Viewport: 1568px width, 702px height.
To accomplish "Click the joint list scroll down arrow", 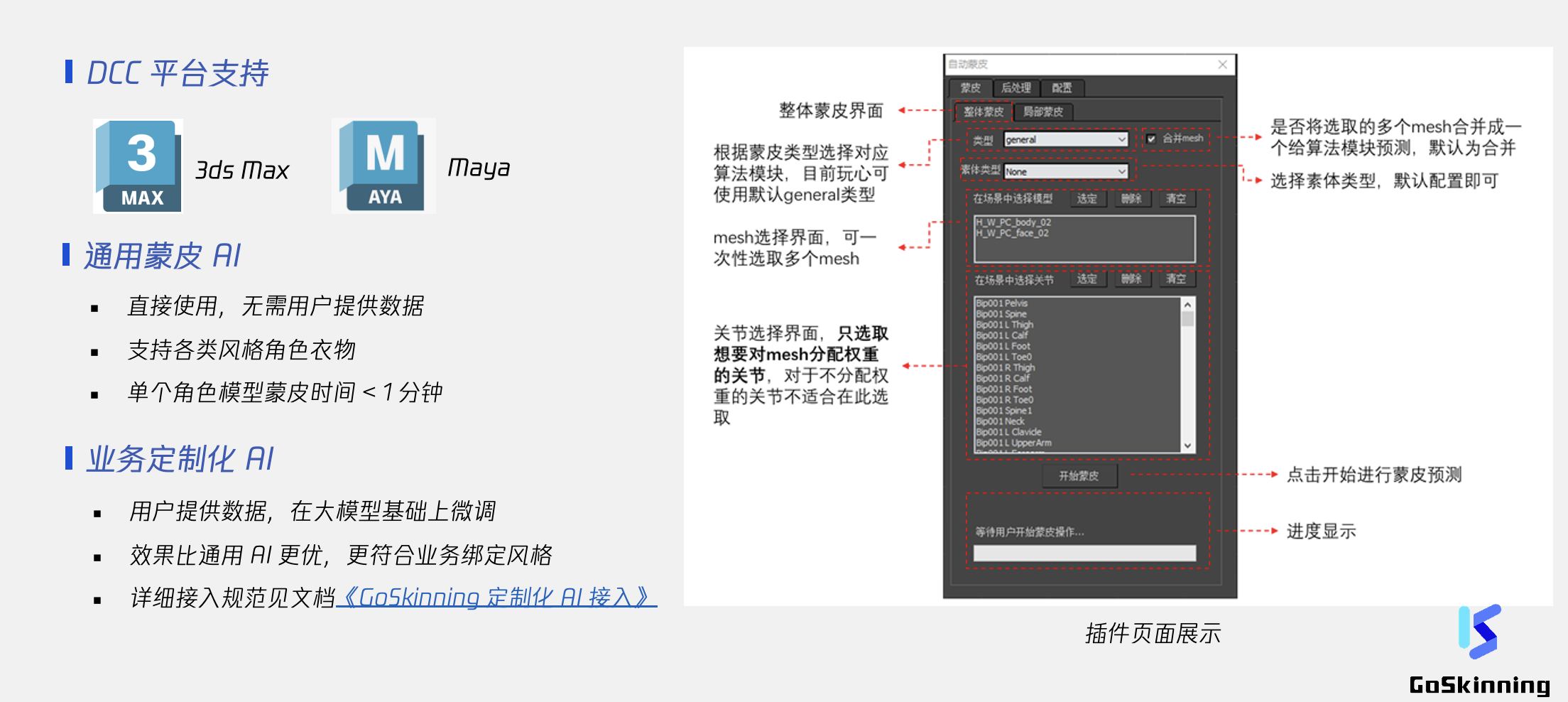I will [1187, 445].
